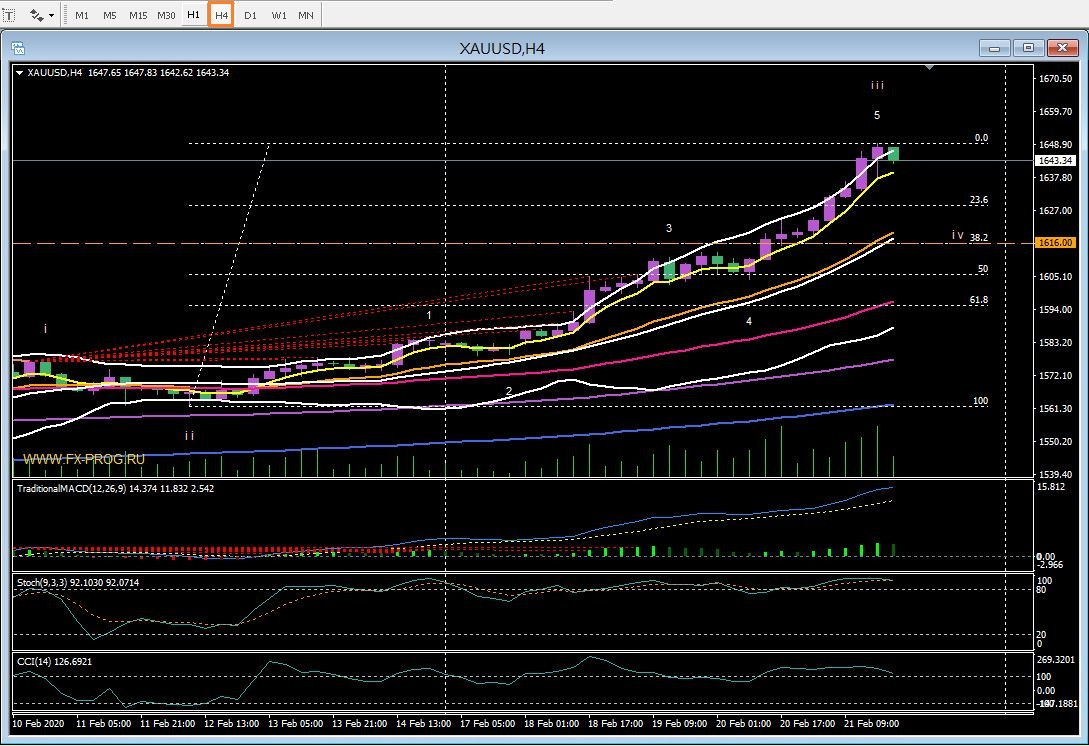This screenshot has height=746, width=1089.
Task: Switch to M1 timeframe
Action: 82,16
